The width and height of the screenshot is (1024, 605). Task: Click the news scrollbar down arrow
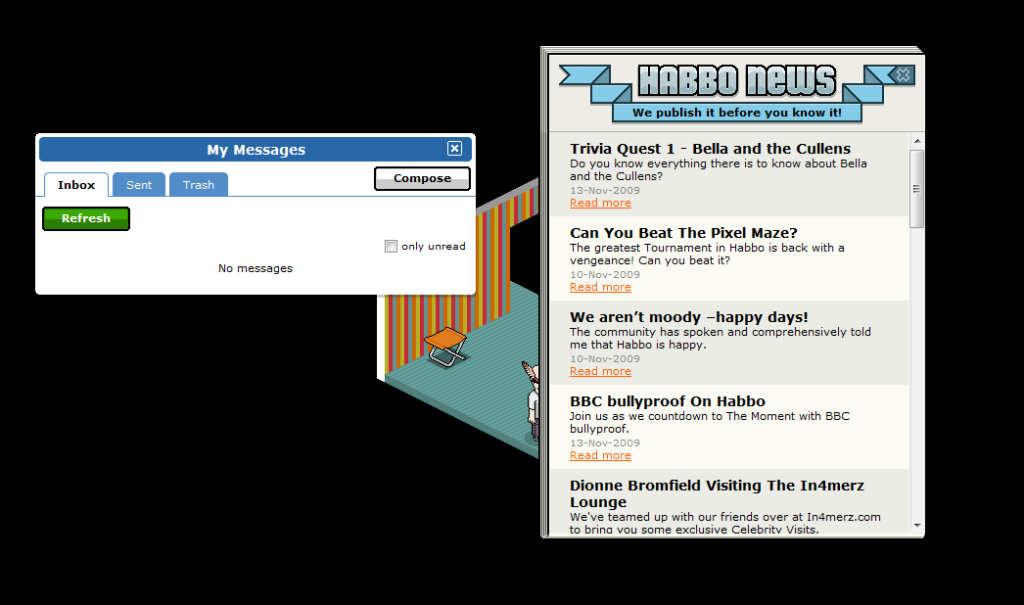tap(917, 524)
